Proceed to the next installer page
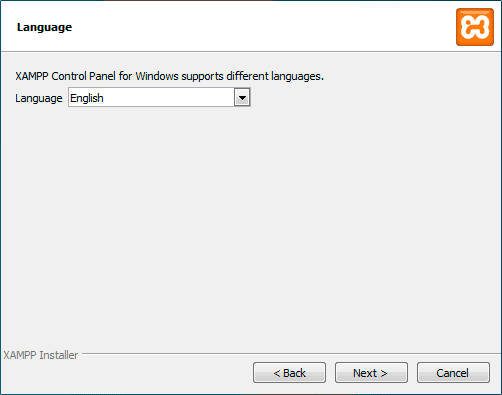The width and height of the screenshot is (502, 395). coord(371,373)
